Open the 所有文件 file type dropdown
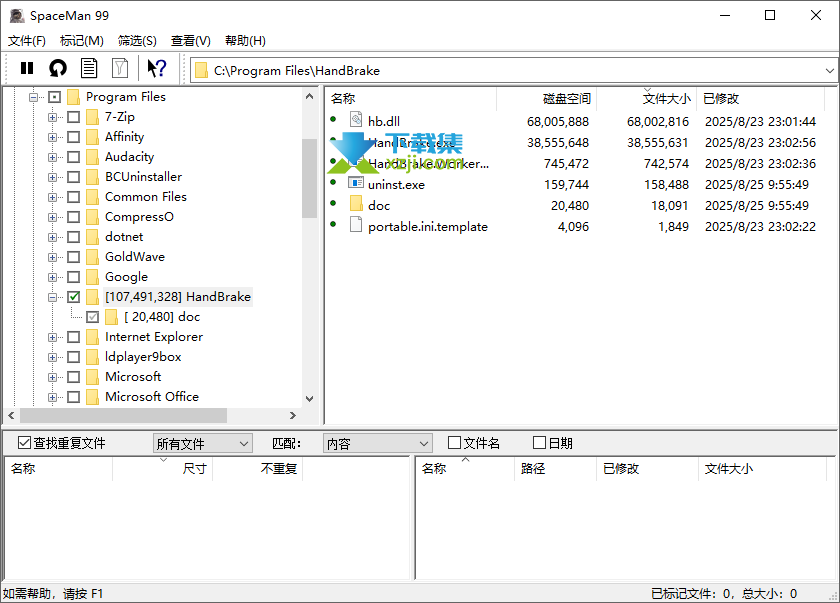840x603 pixels. point(202,443)
